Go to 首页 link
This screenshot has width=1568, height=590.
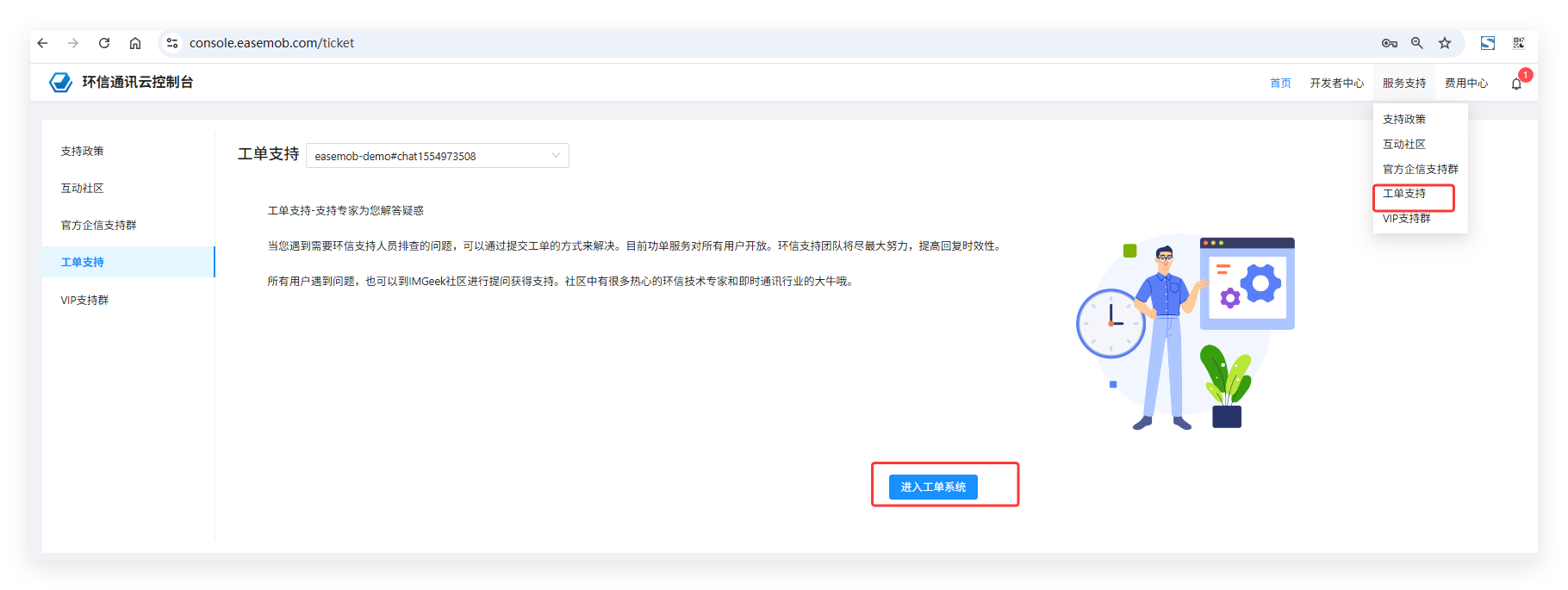tap(1280, 84)
